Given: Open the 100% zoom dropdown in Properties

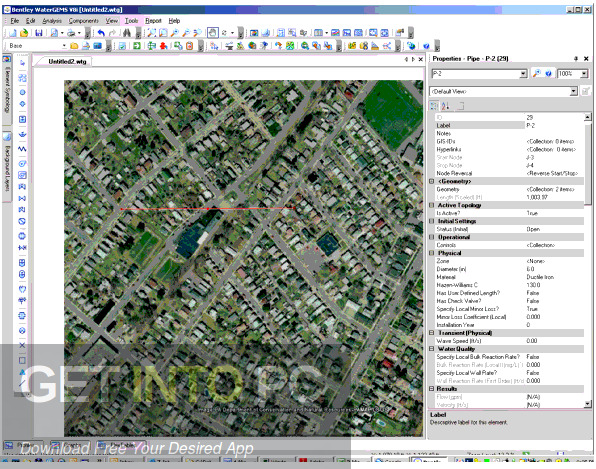Looking at the screenshot, I should [x=584, y=74].
